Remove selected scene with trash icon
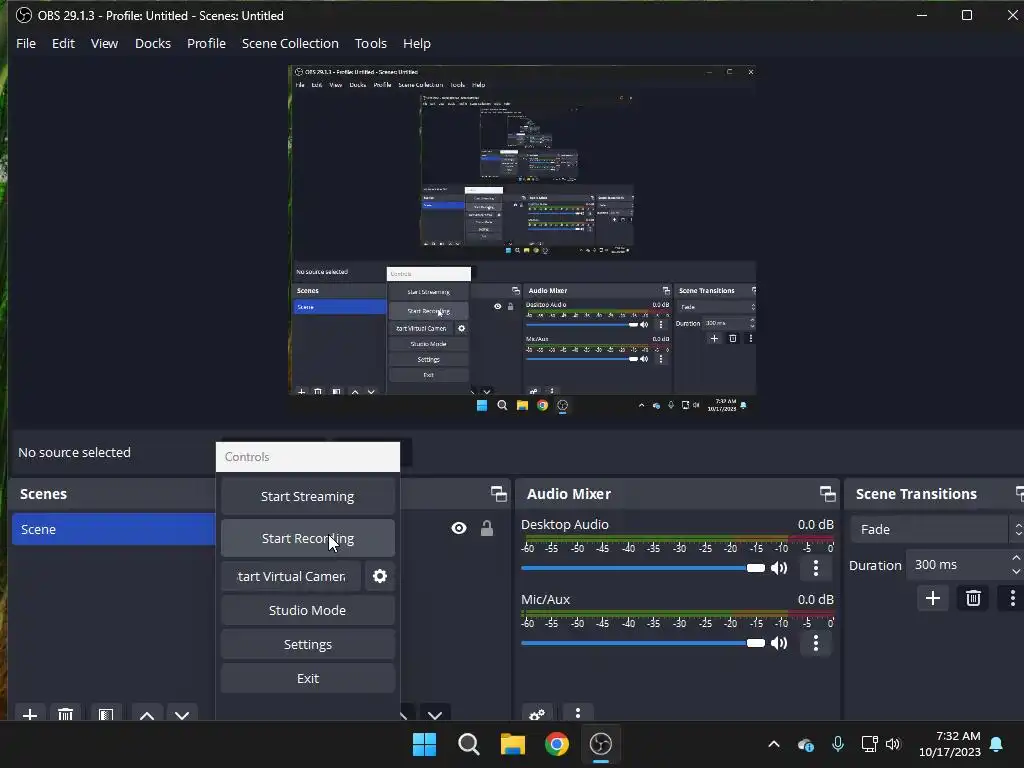Image resolution: width=1024 pixels, height=768 pixels. click(x=65, y=714)
